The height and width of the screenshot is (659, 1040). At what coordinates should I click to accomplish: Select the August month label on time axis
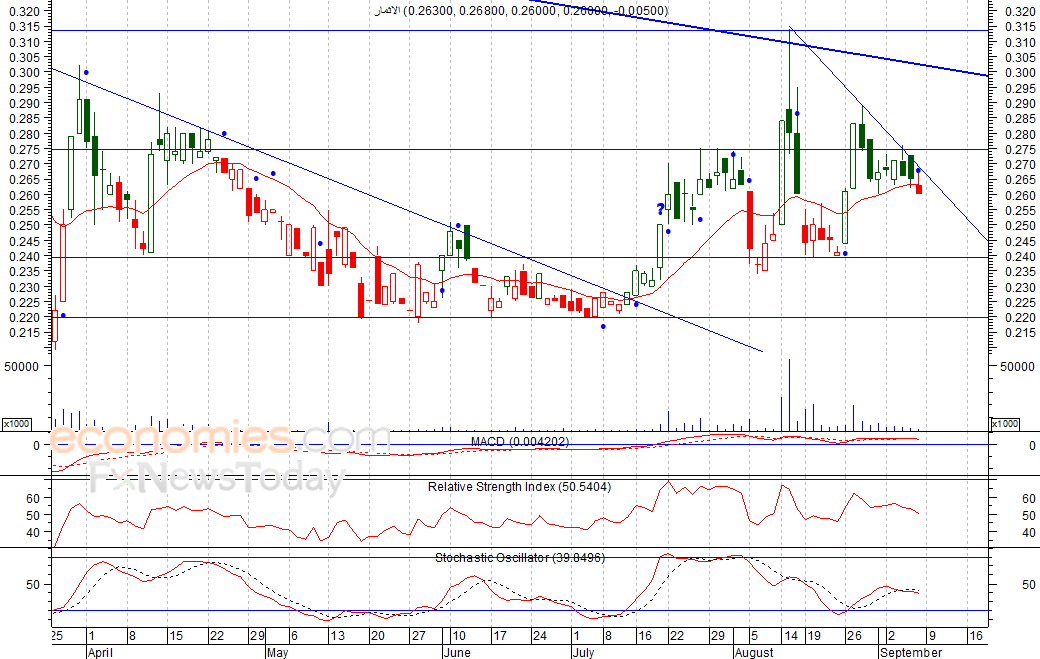754,652
